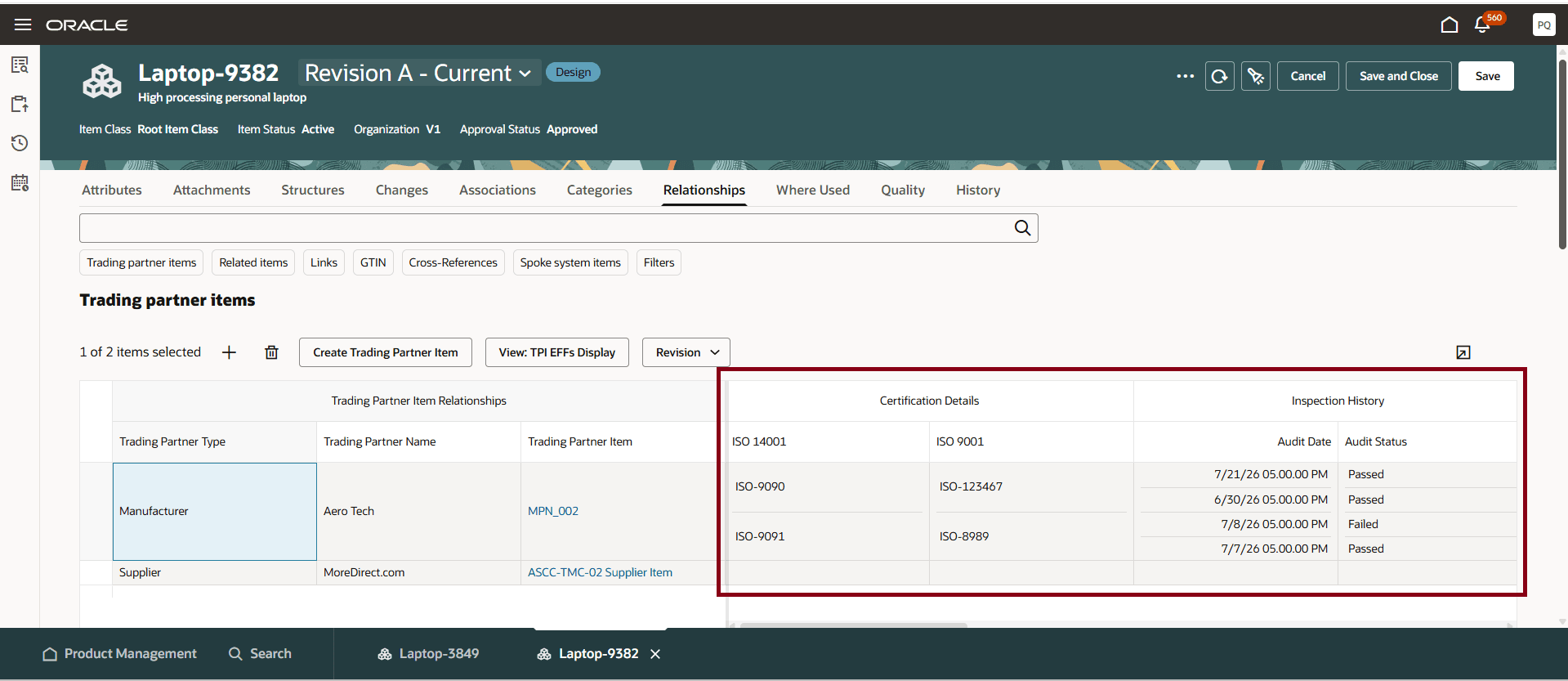Click the table horizontal scrollbar
Image resolution: width=1568 pixels, height=681 pixels.
854,625
